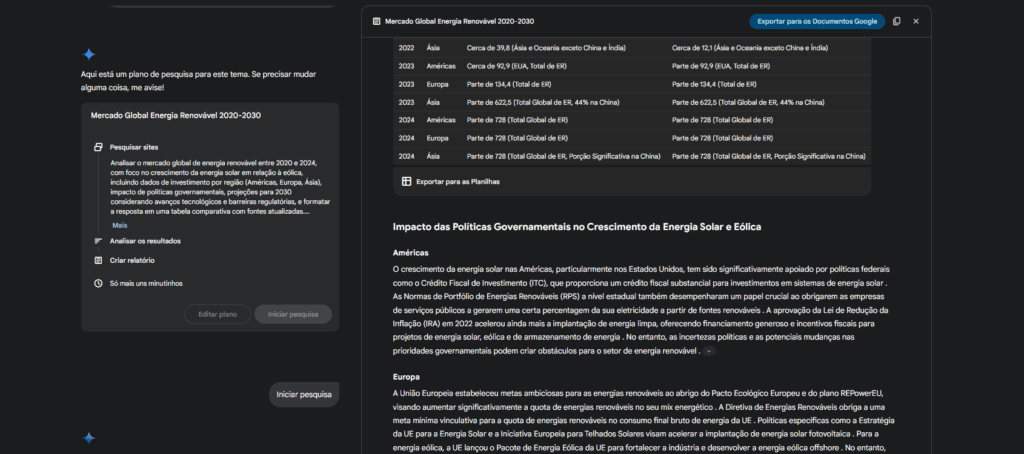Click the Criar relatório step icon
1024x454 pixels.
click(98, 260)
